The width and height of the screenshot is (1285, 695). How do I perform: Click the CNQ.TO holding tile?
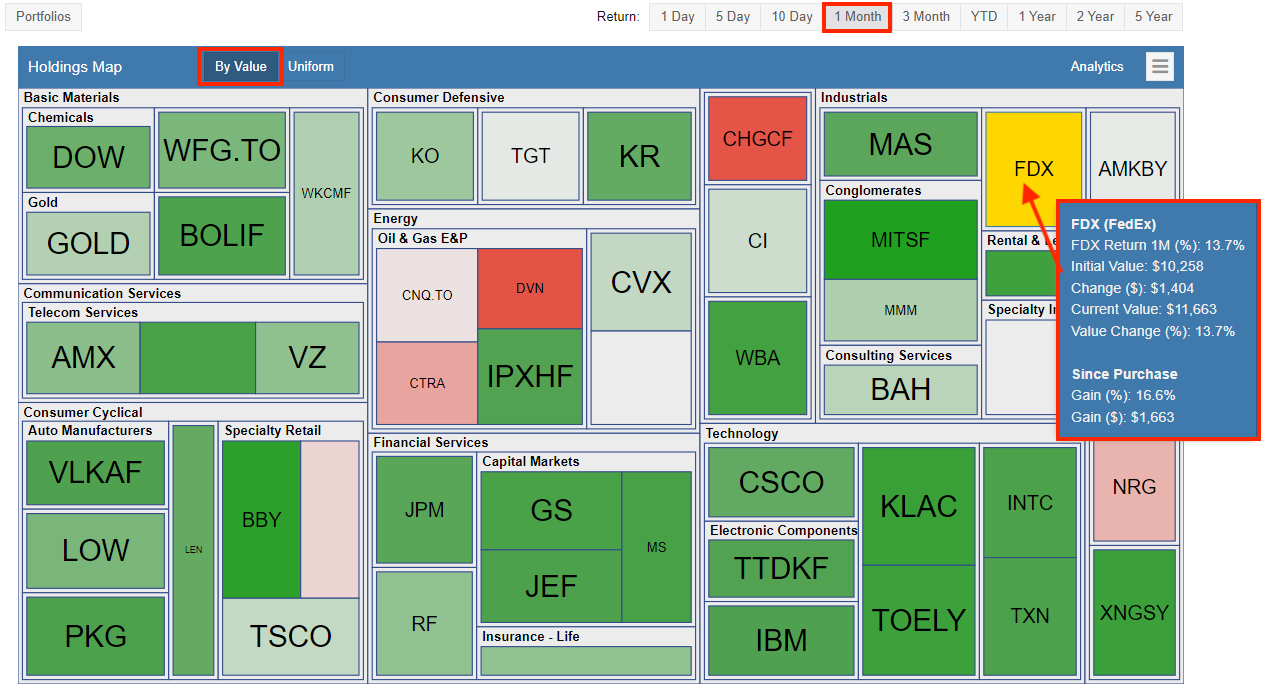(x=428, y=295)
